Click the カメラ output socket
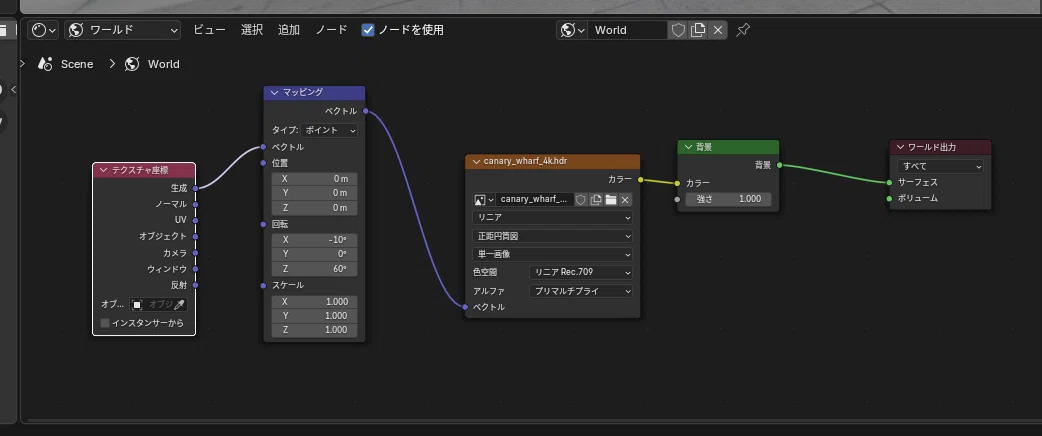The width and height of the screenshot is (1042, 436). coord(195,253)
